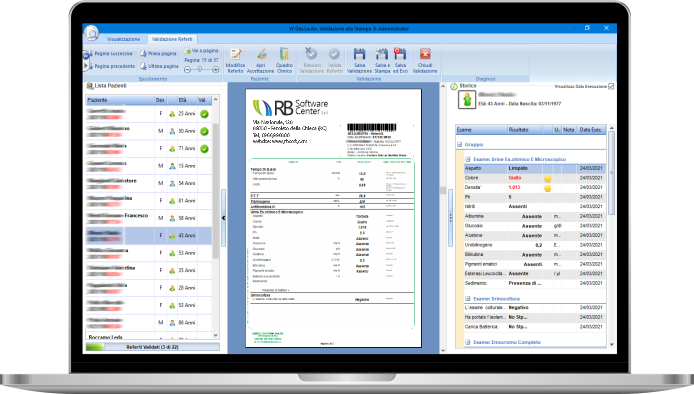The height and width of the screenshot is (394, 694).
Task: Click Apri Accettazione icon
Action: coord(260,61)
